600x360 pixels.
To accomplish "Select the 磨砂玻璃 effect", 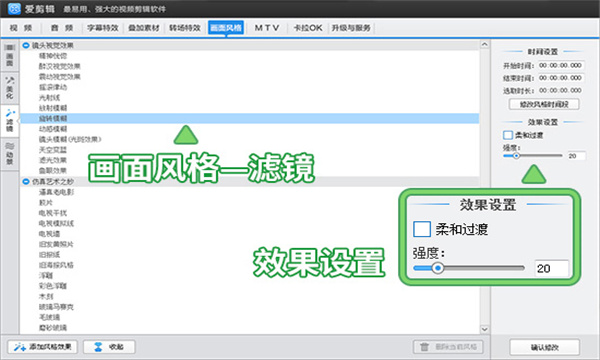I will click(53, 327).
